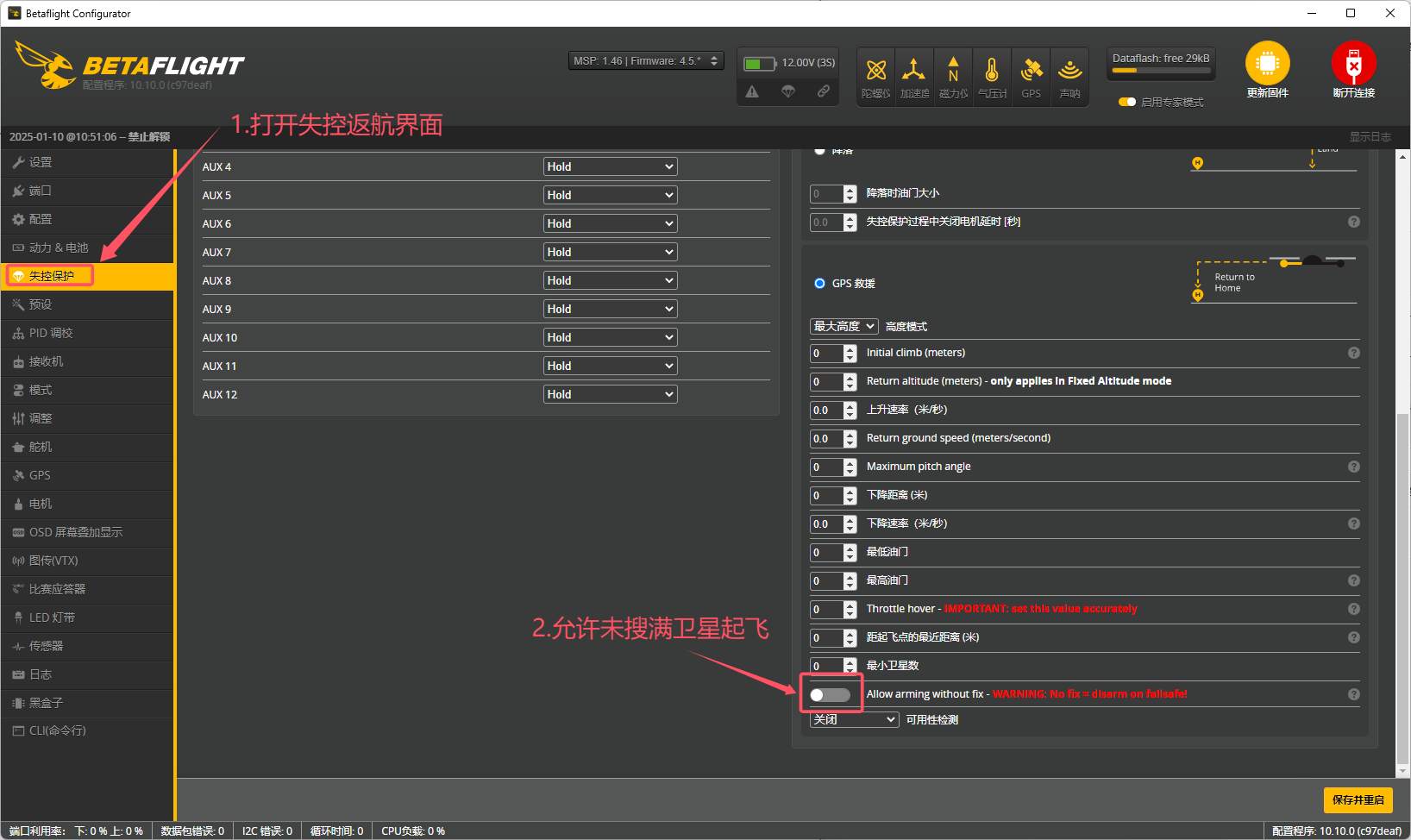Click the 最小卫星数 input field

click(x=833, y=666)
